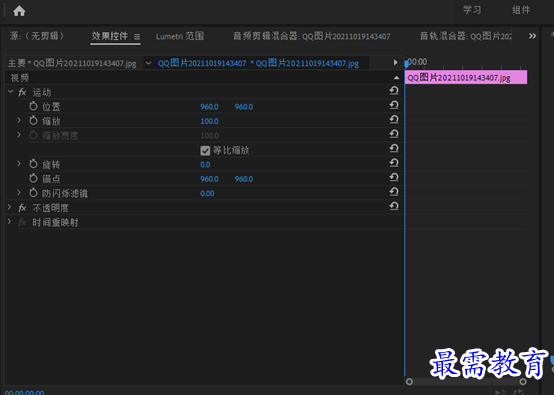Collapse the 运动 effect group
Viewport: 554px width, 395px height.
(11, 92)
